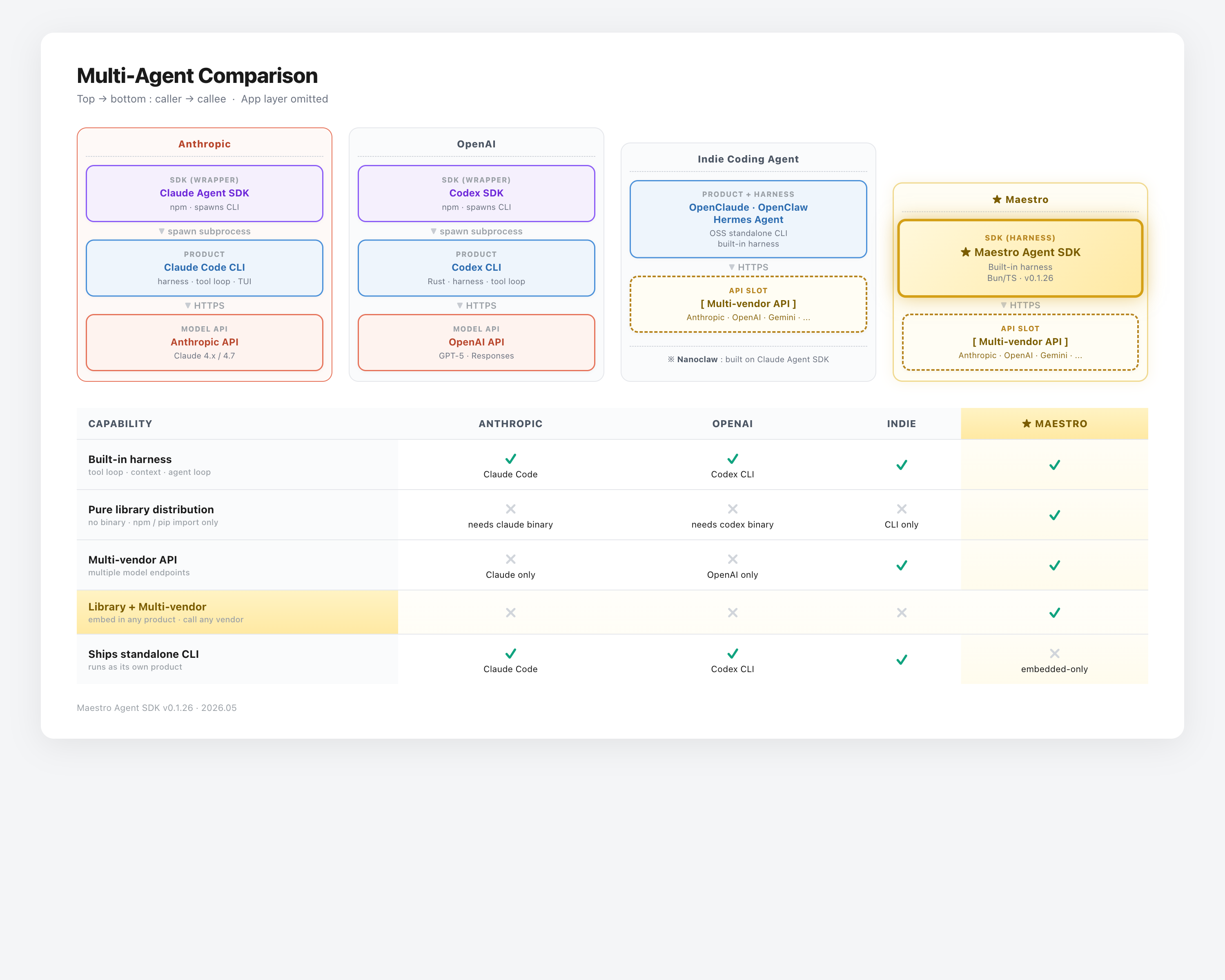Click the OpenClaude OpenClaw Hermes Agent box
Screen dimensions: 1225x980
click(748, 219)
